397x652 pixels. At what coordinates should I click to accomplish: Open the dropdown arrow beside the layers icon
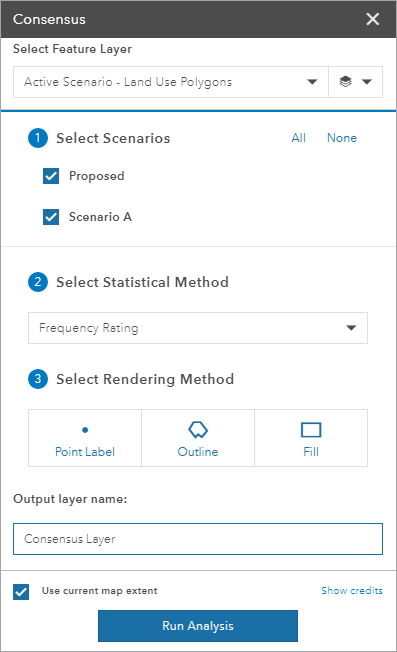(x=367, y=82)
